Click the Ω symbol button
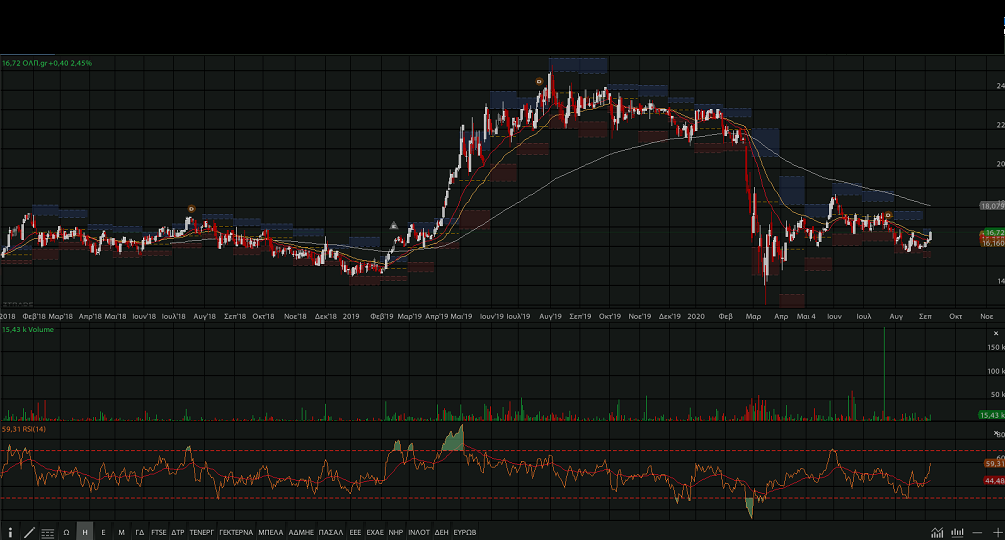The height and width of the screenshot is (540, 1005). coord(66,532)
